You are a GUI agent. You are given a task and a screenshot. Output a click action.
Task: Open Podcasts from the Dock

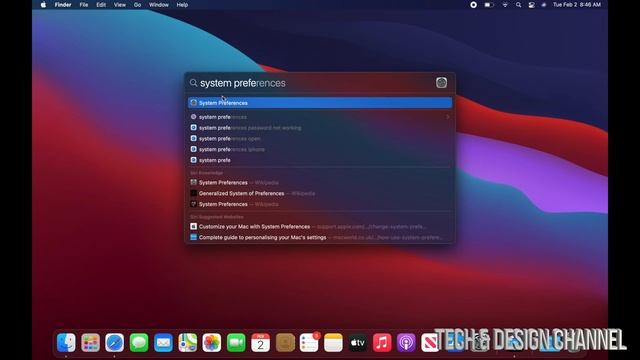click(x=406, y=342)
